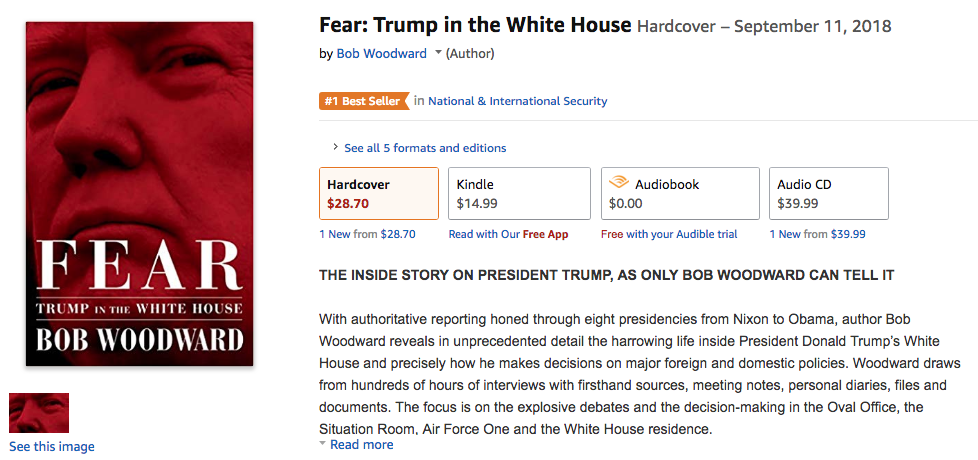978x460 pixels.
Task: Click the large Fear book cover image
Action: pos(139,194)
